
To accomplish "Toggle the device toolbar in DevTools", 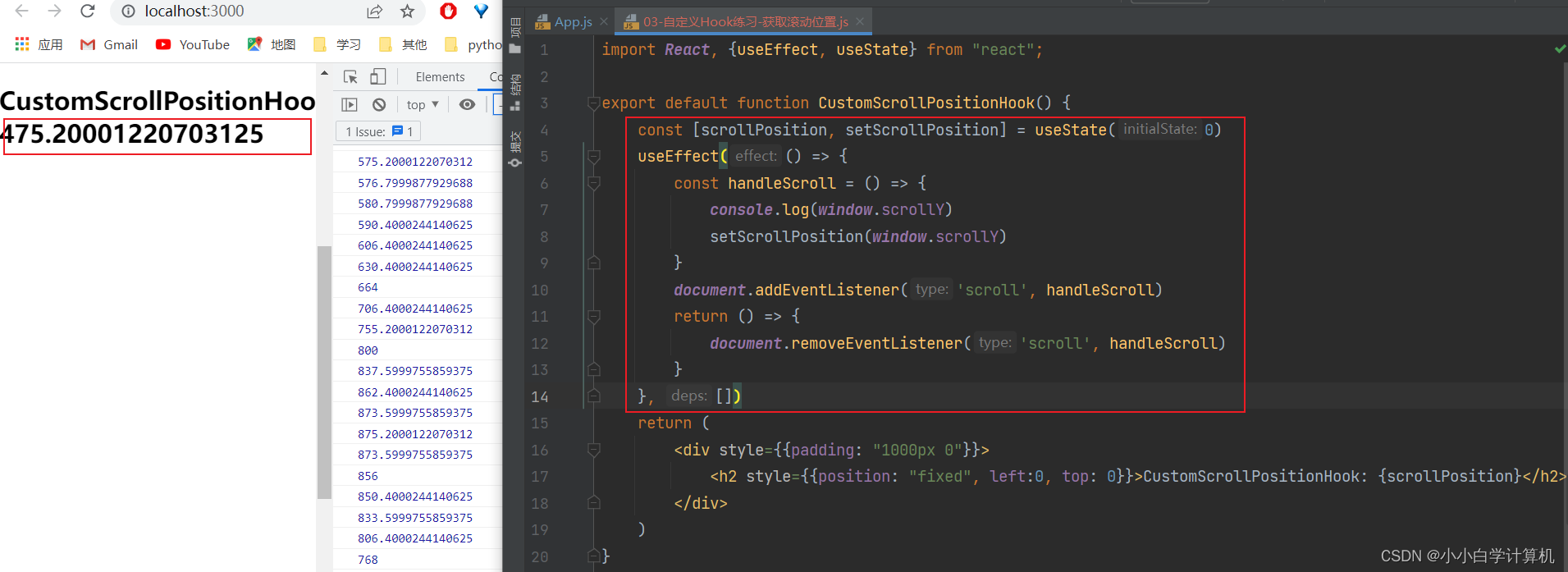I will 378,76.
